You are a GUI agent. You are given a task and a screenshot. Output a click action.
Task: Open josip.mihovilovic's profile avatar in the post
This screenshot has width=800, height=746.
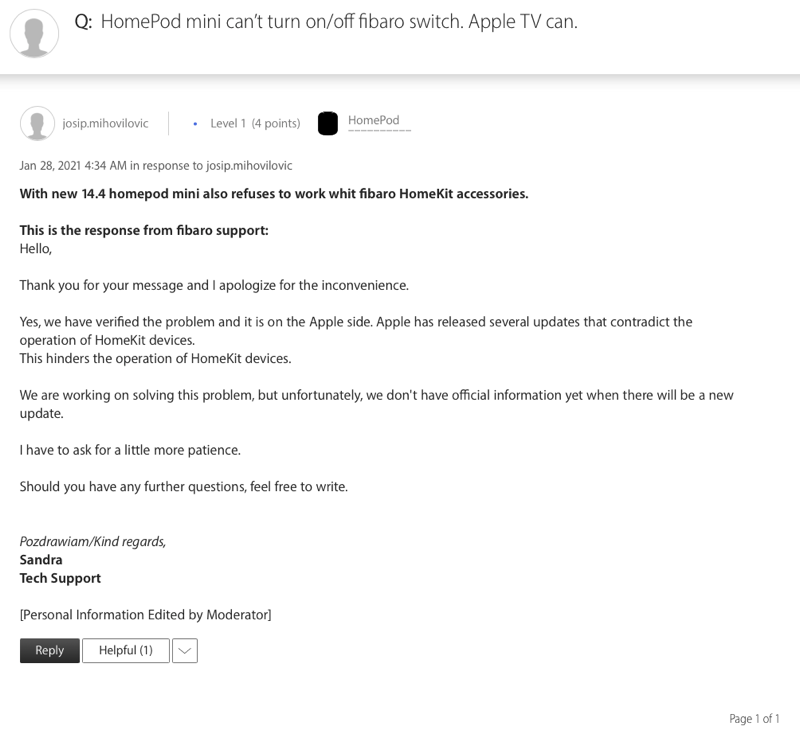pyautogui.click(x=37, y=123)
